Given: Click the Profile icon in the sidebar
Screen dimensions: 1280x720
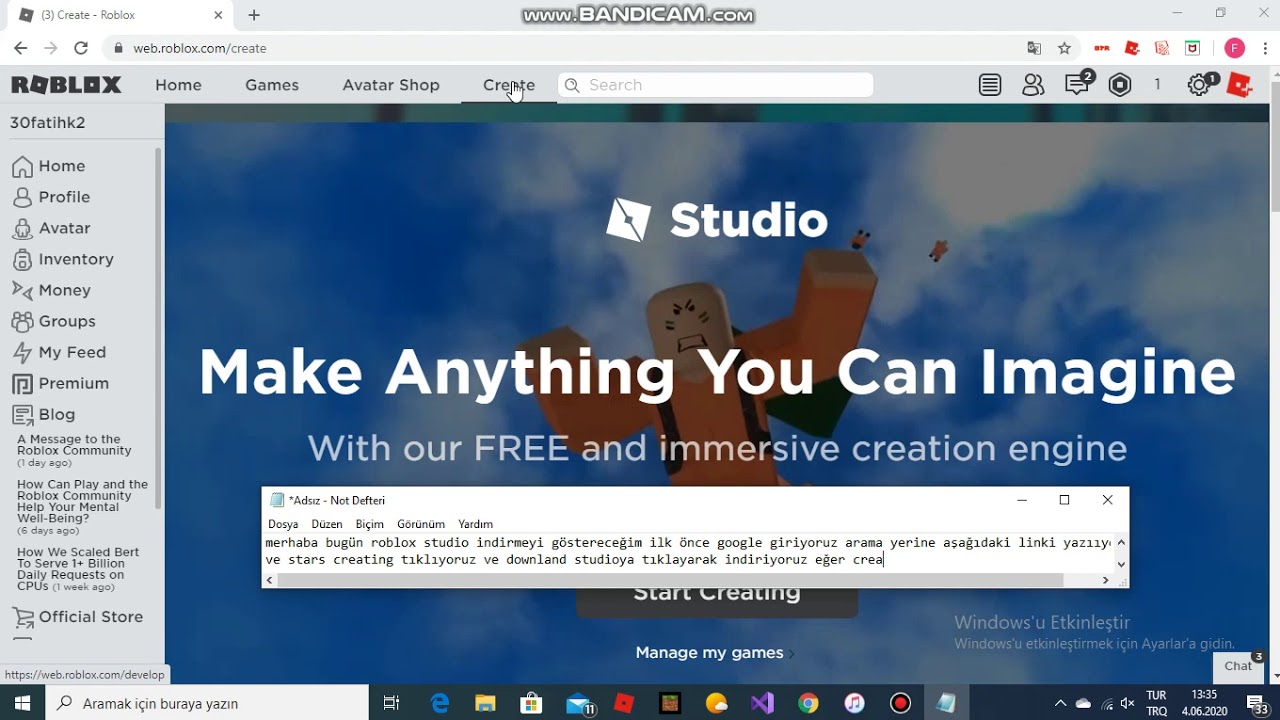Looking at the screenshot, I should click(22, 197).
